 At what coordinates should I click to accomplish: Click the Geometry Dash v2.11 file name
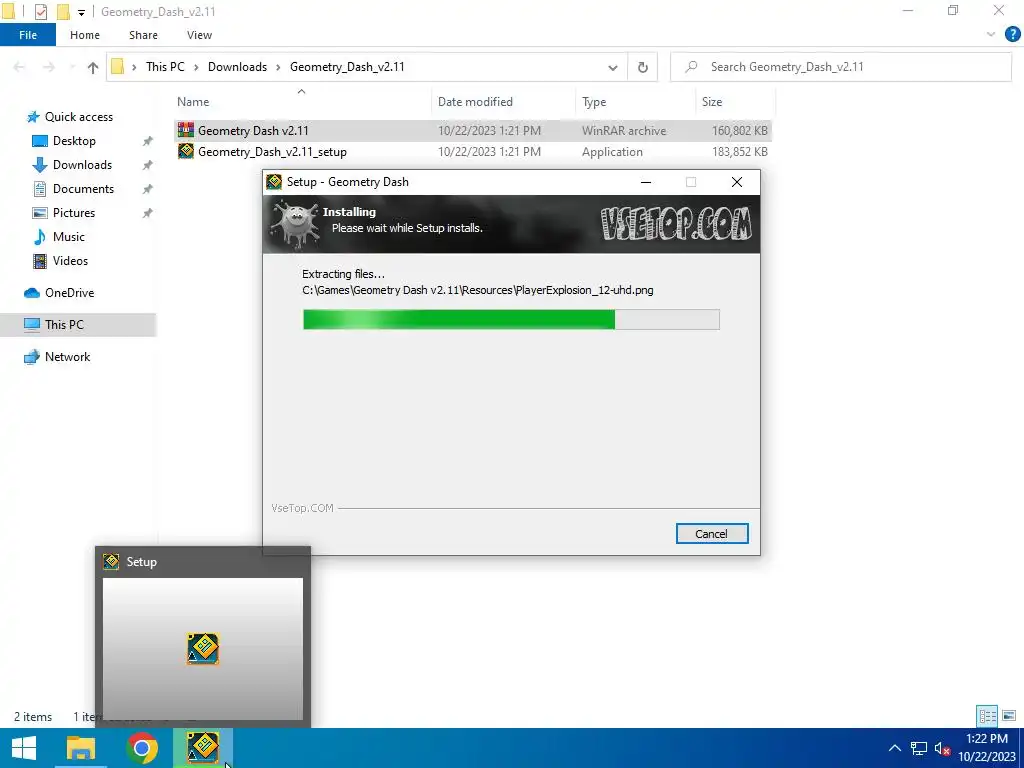[x=253, y=131]
